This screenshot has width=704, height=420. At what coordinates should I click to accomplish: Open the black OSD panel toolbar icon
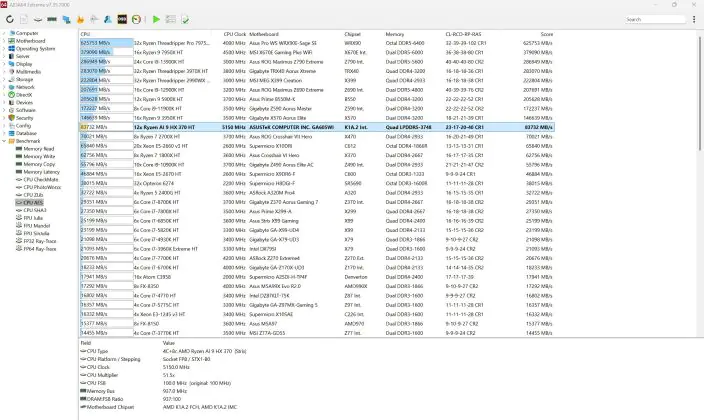click(122, 19)
